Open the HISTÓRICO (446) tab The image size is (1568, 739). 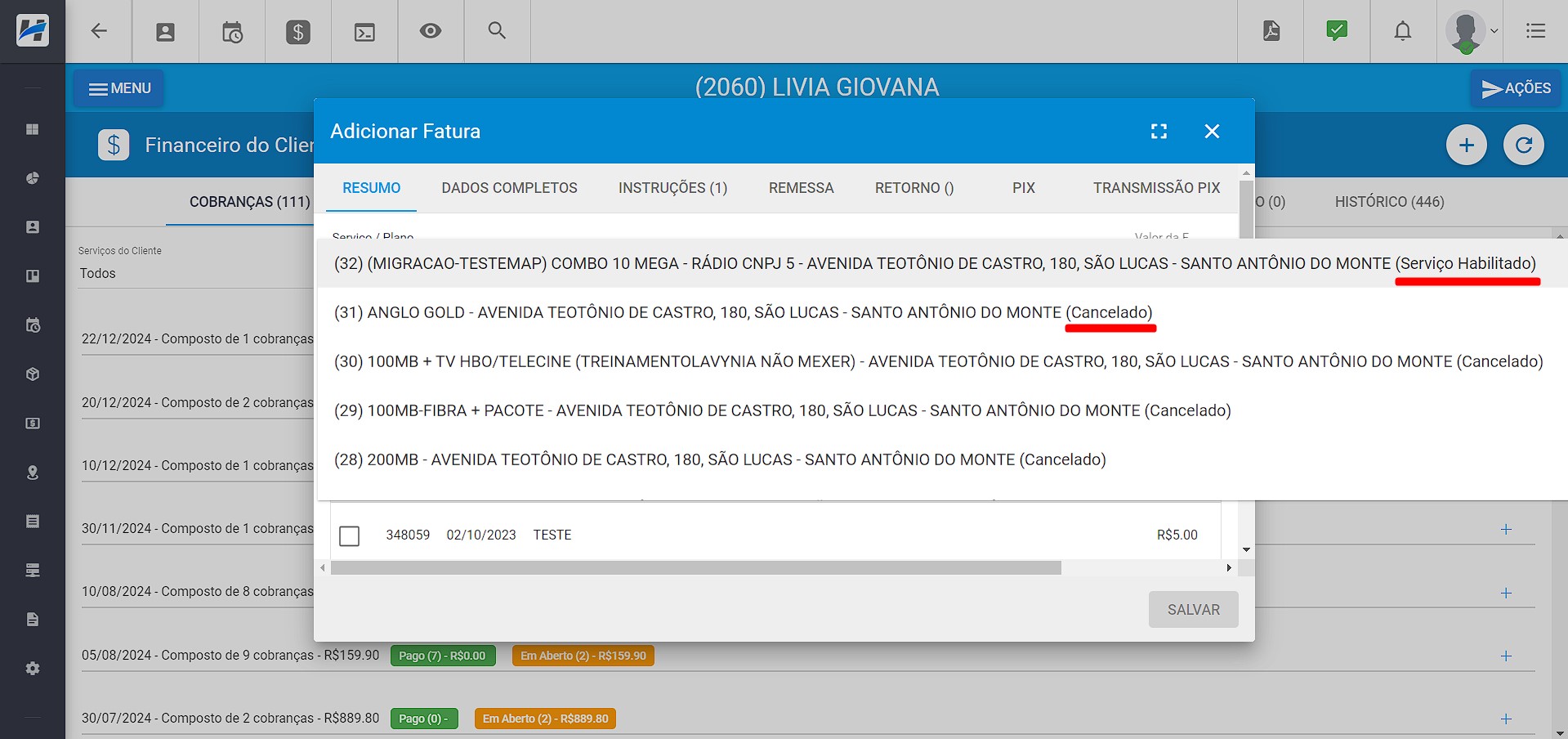point(1390,202)
